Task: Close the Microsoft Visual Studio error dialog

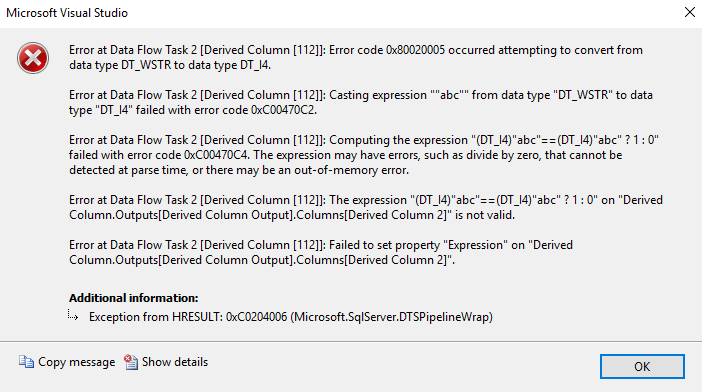Action: pos(690,12)
